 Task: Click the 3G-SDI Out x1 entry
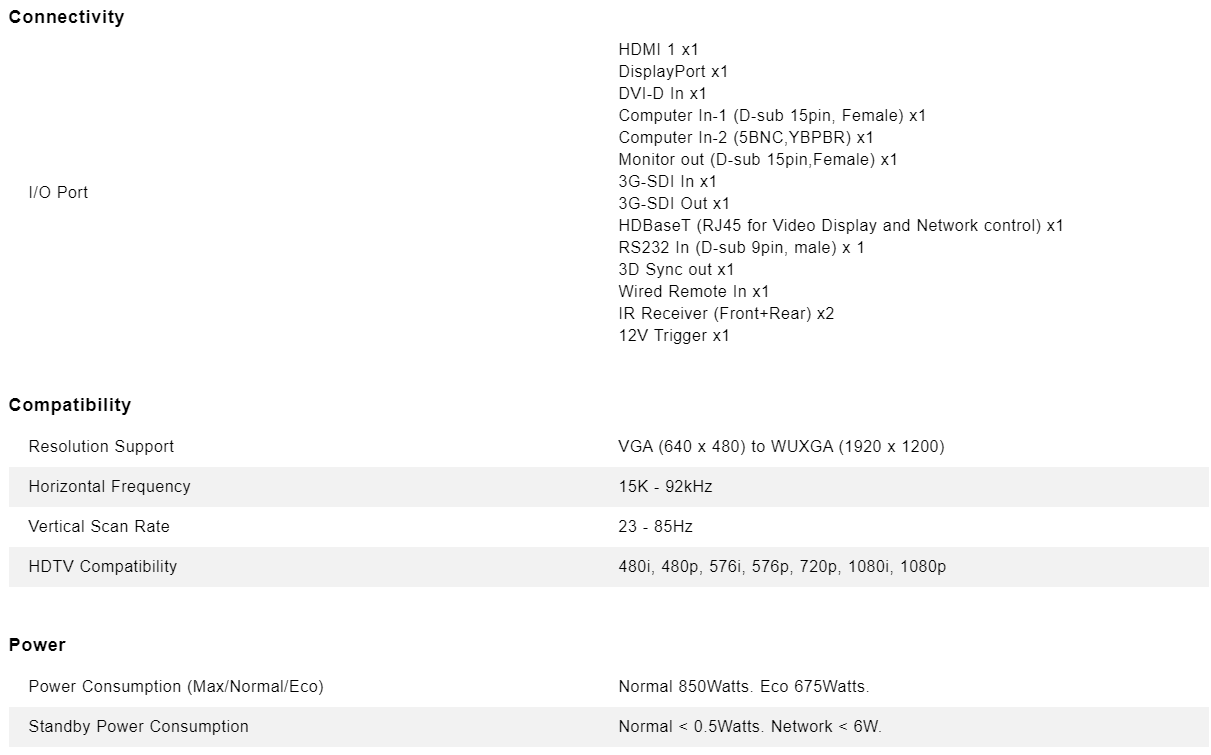pos(674,203)
